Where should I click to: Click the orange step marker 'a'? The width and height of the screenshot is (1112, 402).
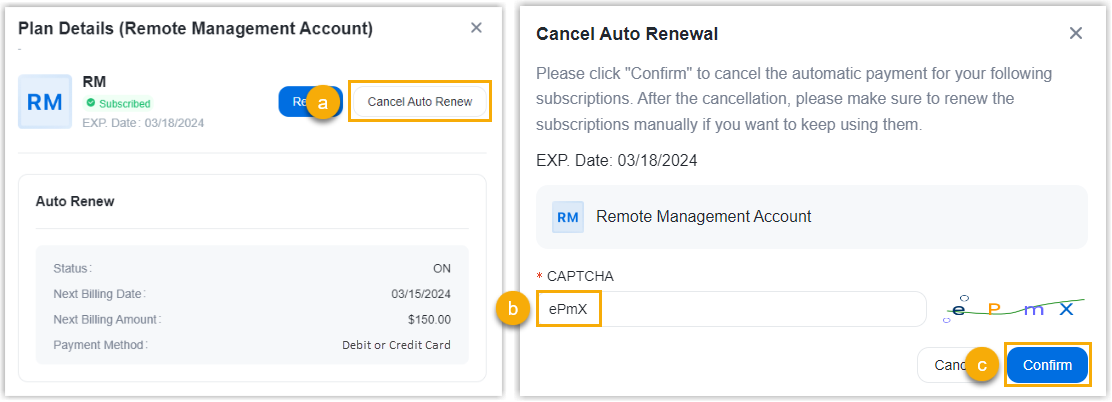pyautogui.click(x=322, y=102)
